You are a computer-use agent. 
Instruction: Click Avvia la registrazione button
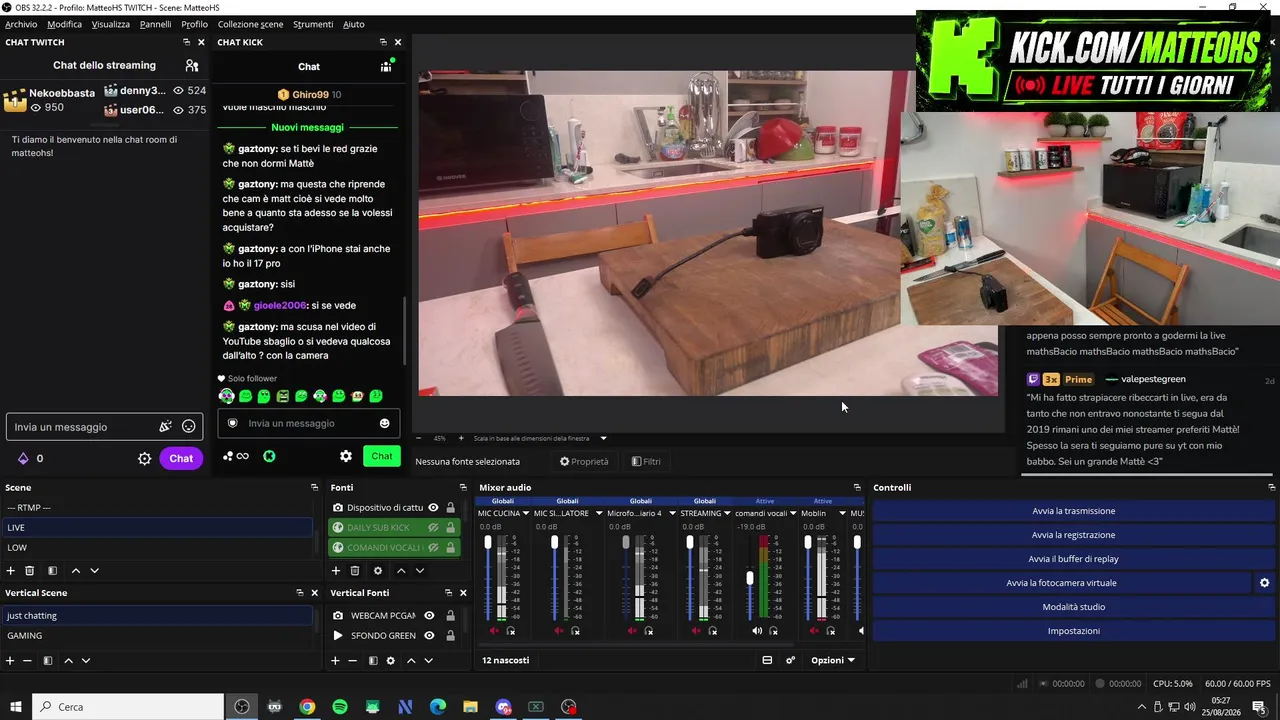tap(1073, 535)
